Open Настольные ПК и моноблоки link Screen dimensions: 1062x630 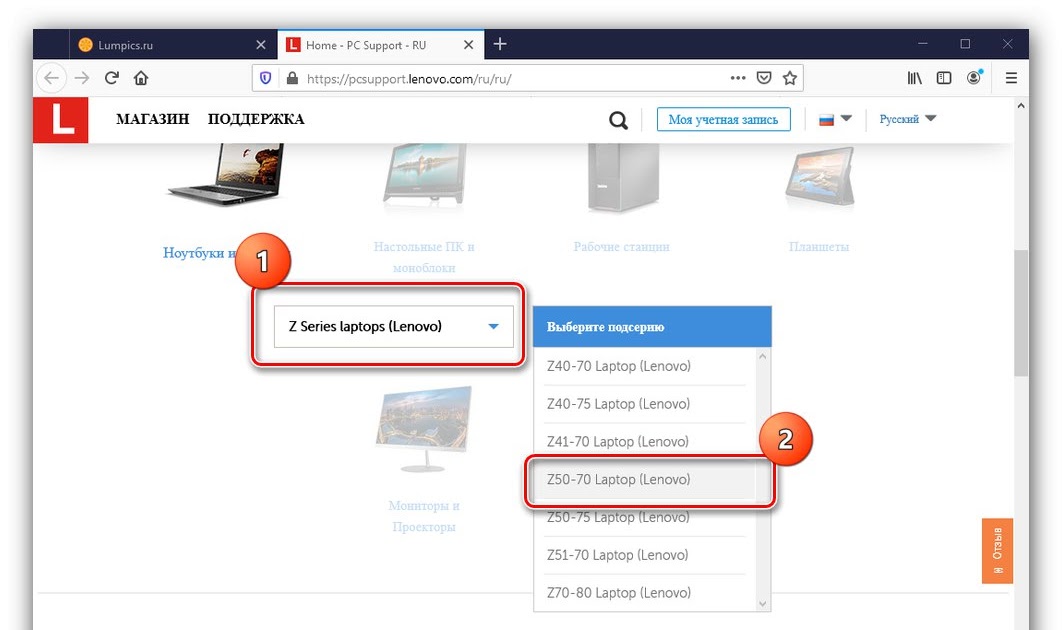[424, 257]
